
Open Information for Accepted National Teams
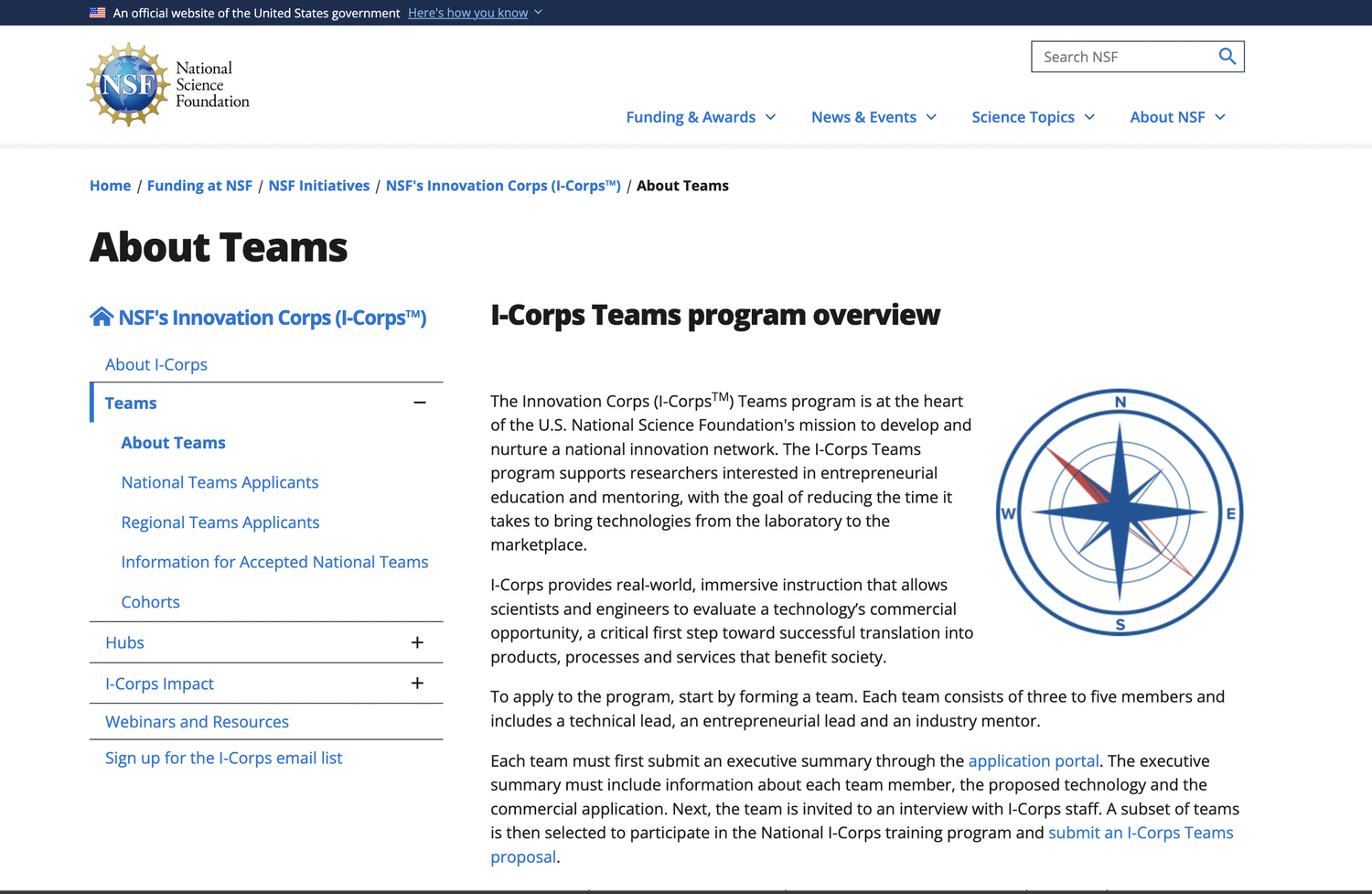(275, 562)
